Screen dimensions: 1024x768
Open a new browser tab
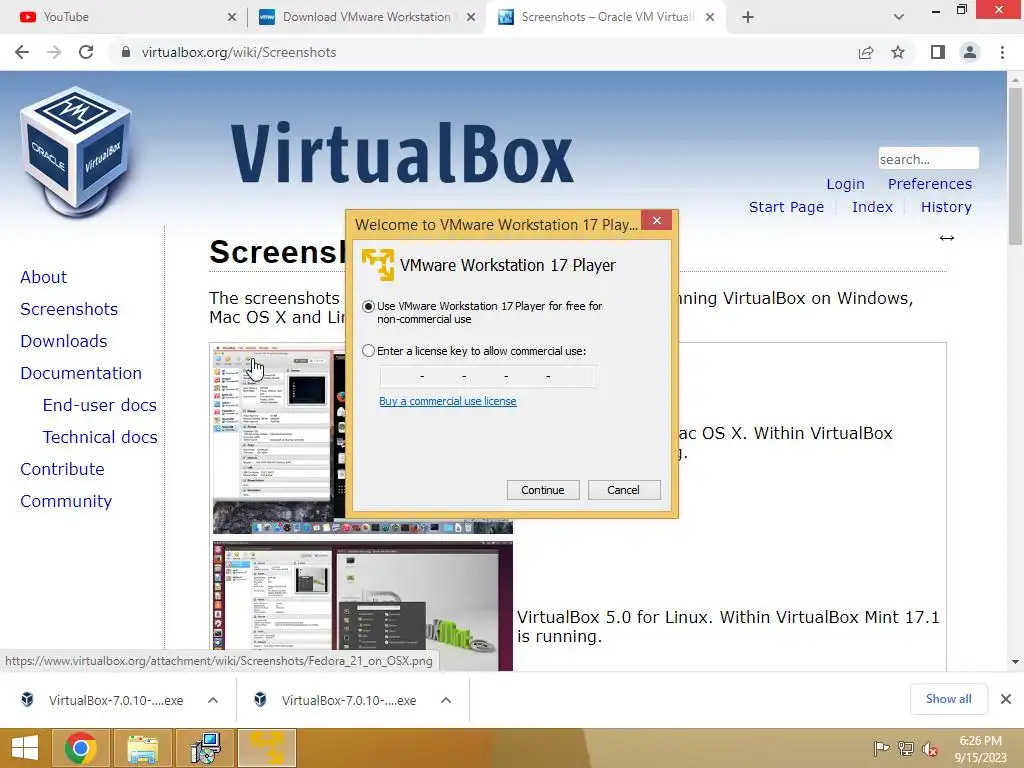pos(748,18)
